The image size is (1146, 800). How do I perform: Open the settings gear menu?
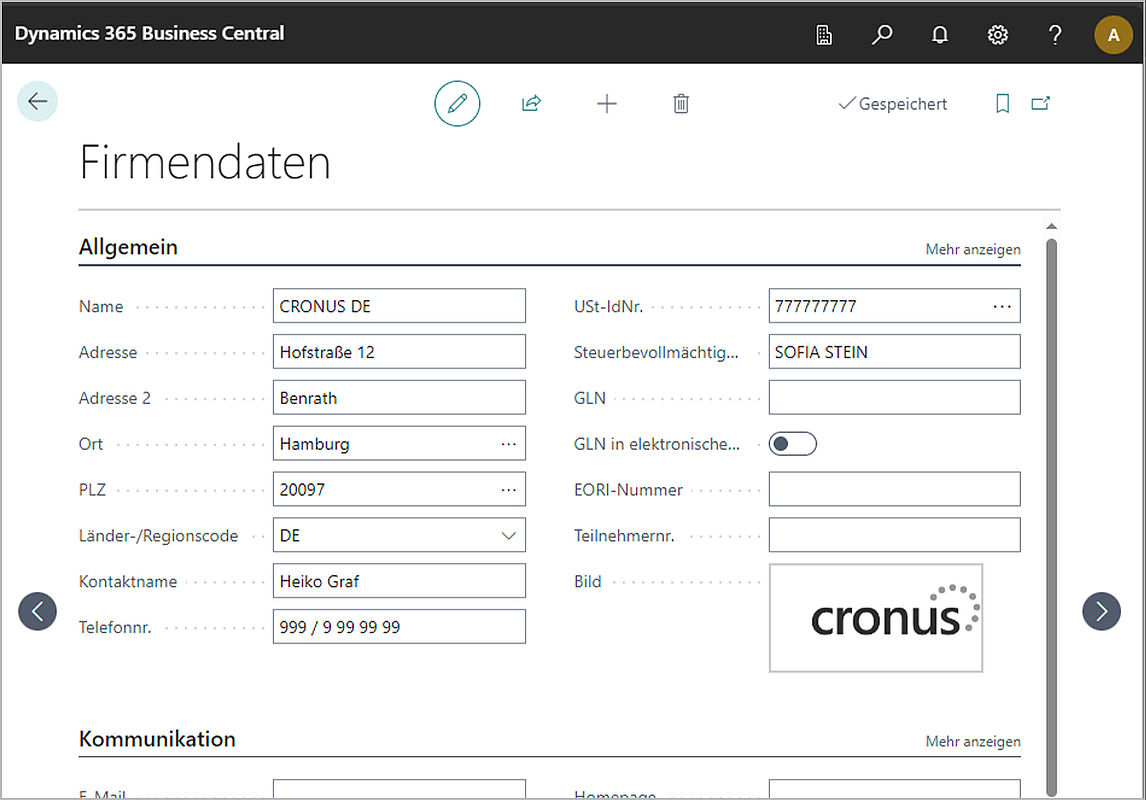[998, 34]
